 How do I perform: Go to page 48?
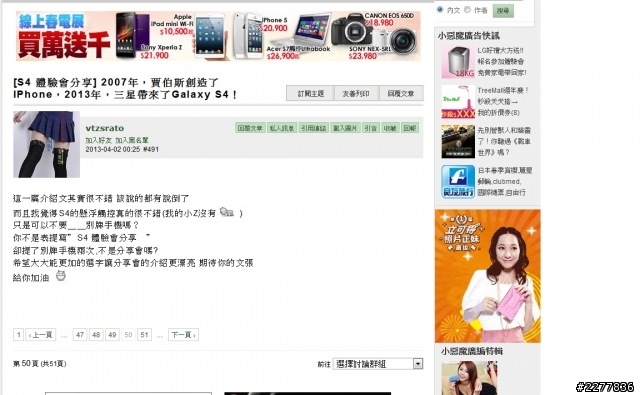click(x=96, y=335)
